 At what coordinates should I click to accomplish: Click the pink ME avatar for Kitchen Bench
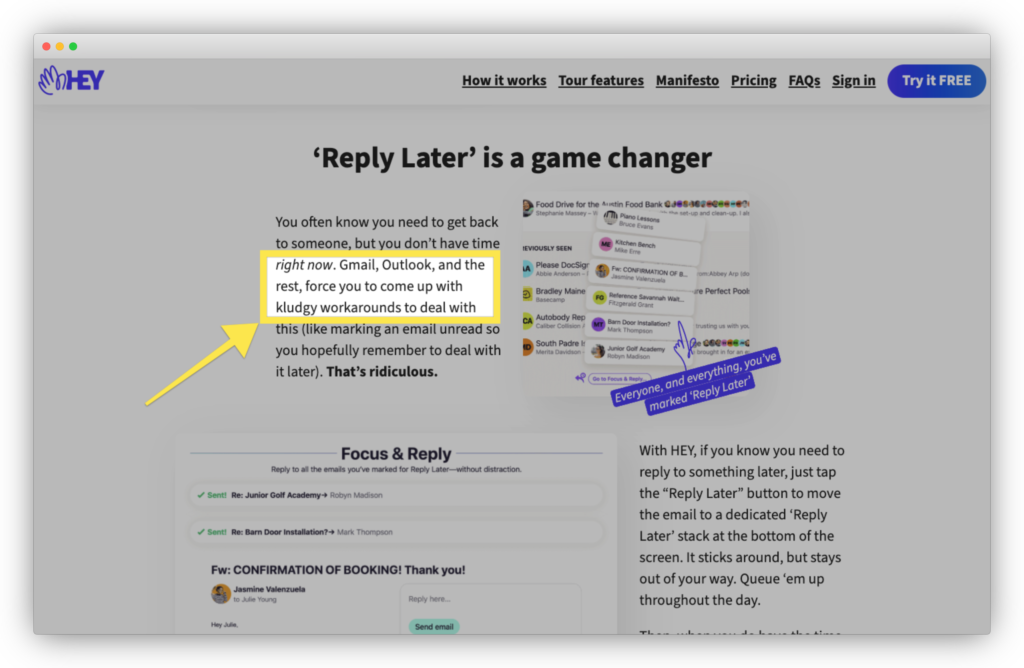click(605, 244)
